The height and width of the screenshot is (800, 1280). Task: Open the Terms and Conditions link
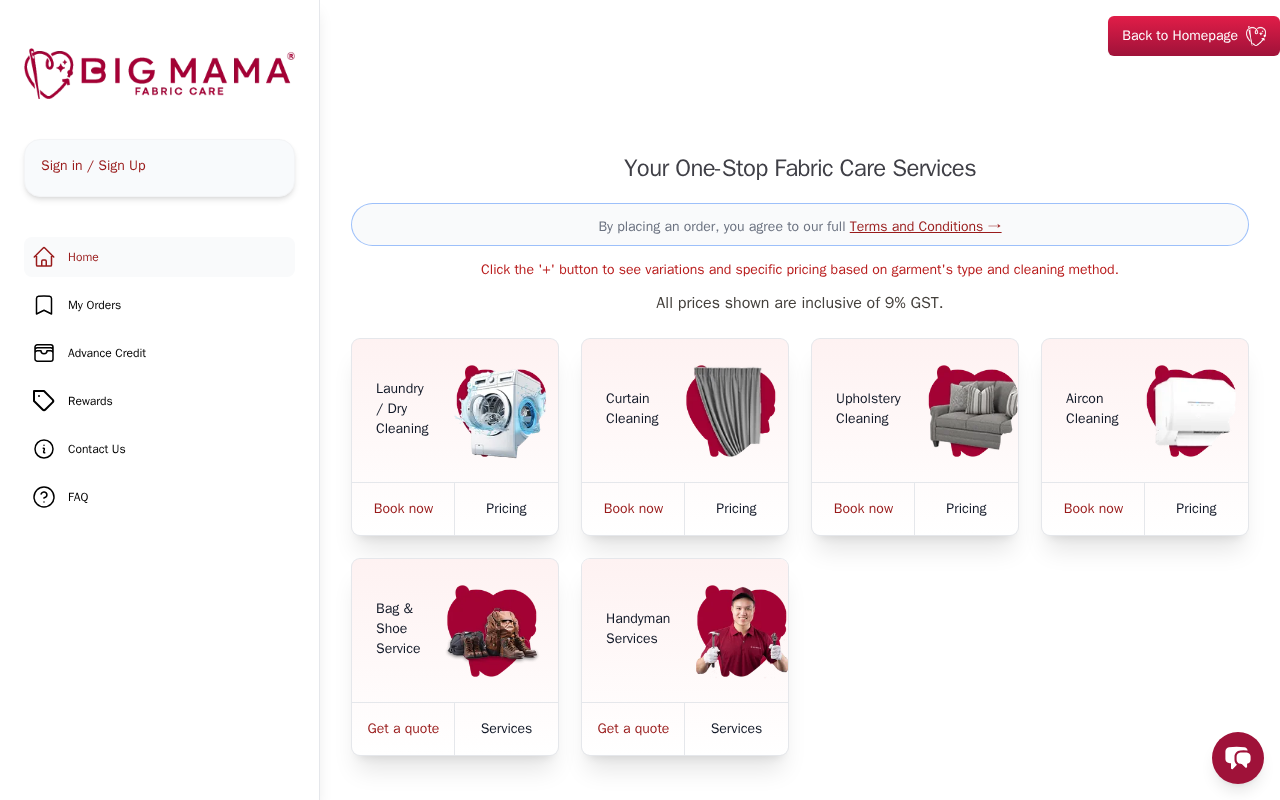pyautogui.click(x=925, y=226)
